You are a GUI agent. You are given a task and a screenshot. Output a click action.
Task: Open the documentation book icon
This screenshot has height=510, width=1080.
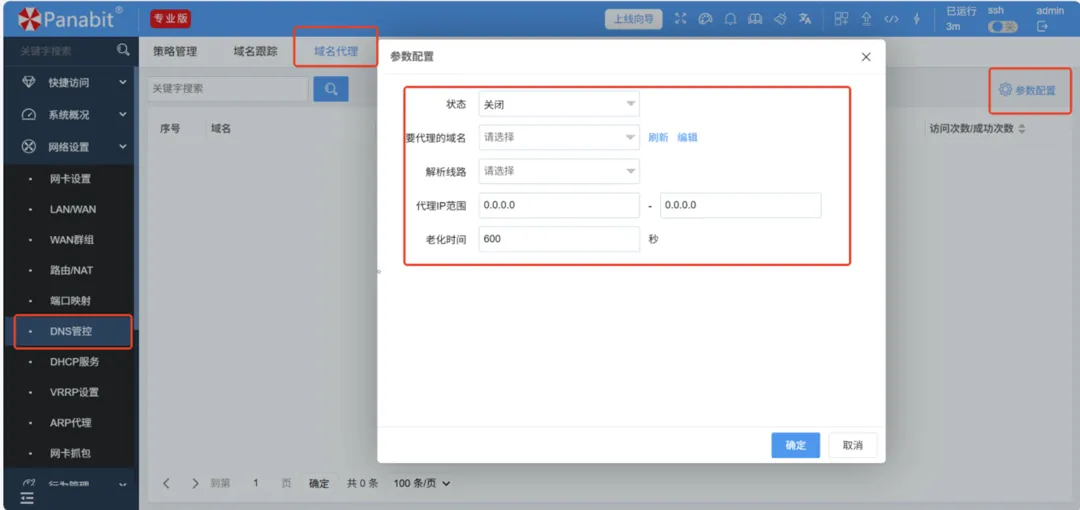[756, 19]
